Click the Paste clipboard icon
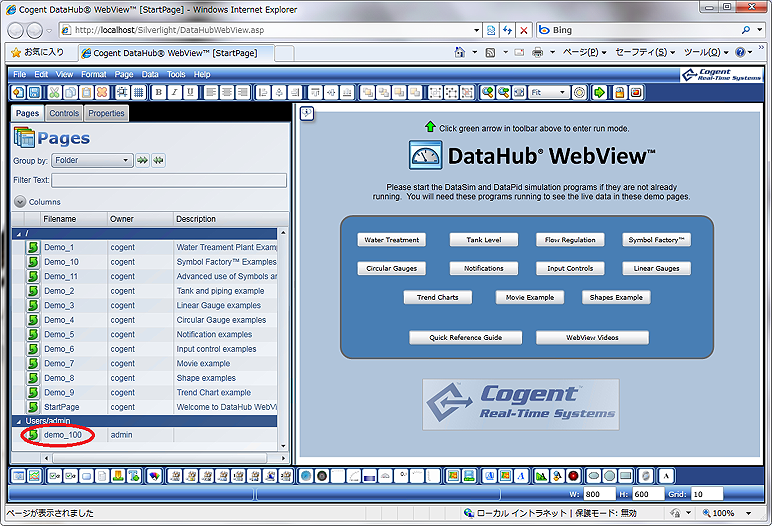The width and height of the screenshot is (772, 526). pos(86,92)
